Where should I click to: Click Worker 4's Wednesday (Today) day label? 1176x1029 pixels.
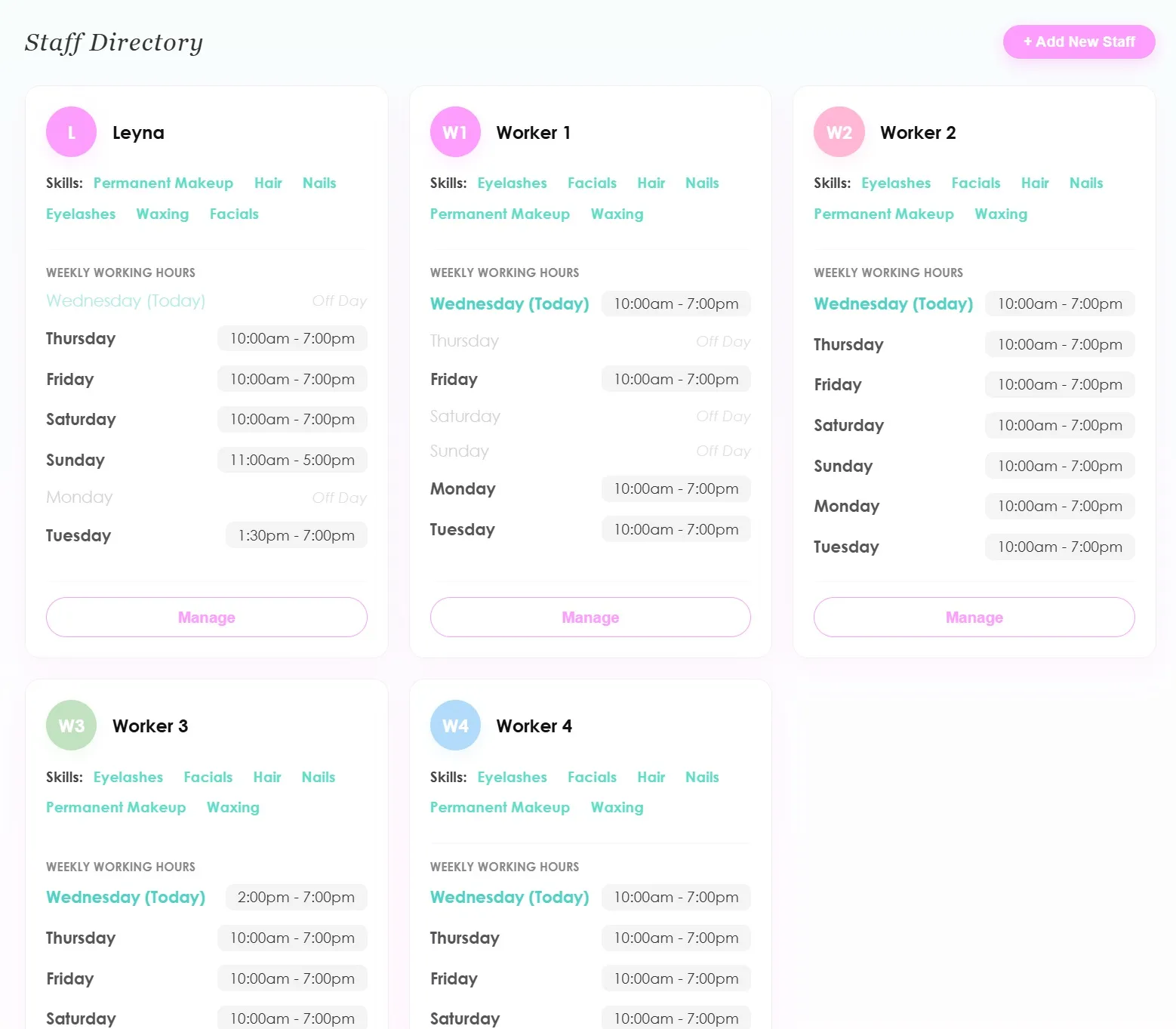pos(509,897)
